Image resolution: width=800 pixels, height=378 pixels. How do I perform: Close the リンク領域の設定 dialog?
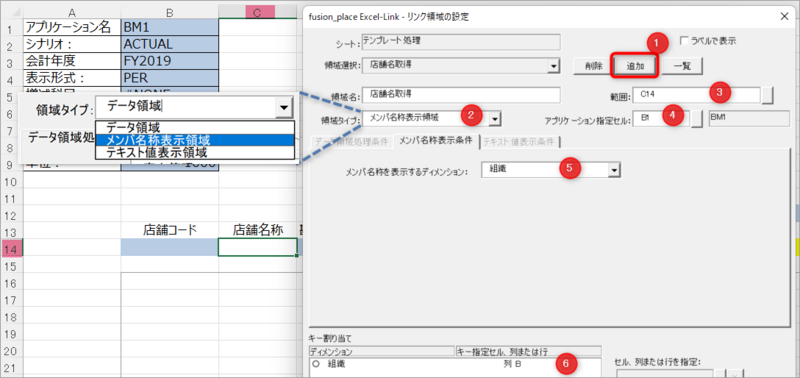point(784,17)
